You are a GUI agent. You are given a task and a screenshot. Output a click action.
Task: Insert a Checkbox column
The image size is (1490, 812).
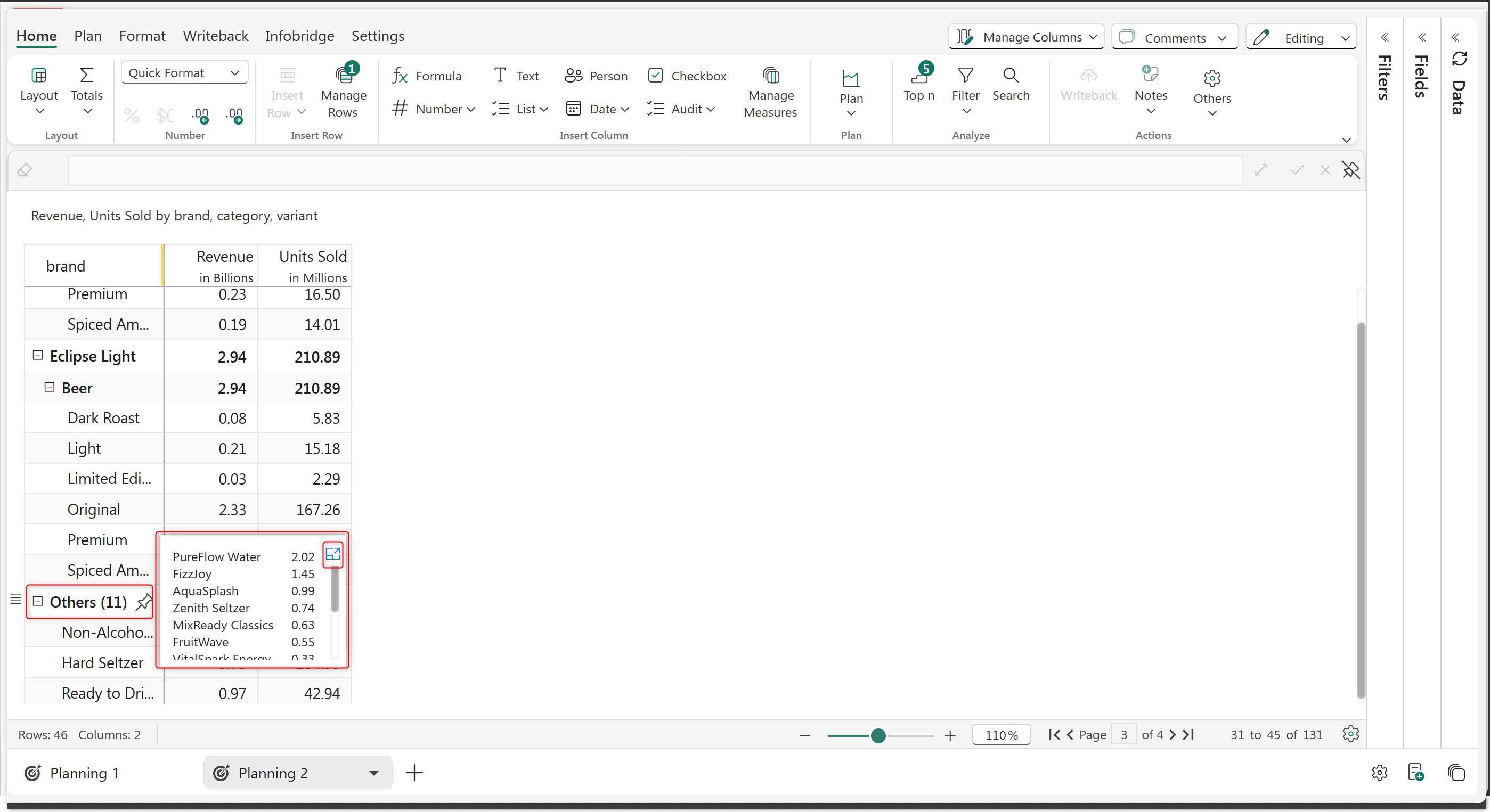point(687,76)
